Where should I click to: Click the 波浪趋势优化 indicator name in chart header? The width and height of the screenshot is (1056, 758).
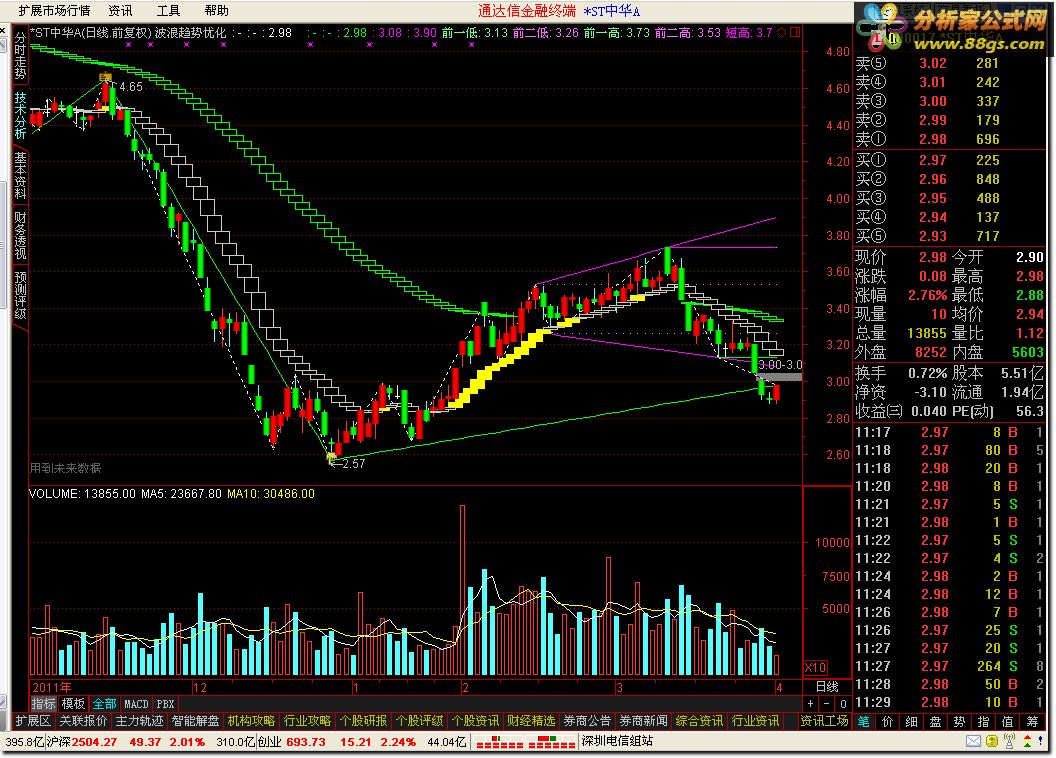click(190, 32)
